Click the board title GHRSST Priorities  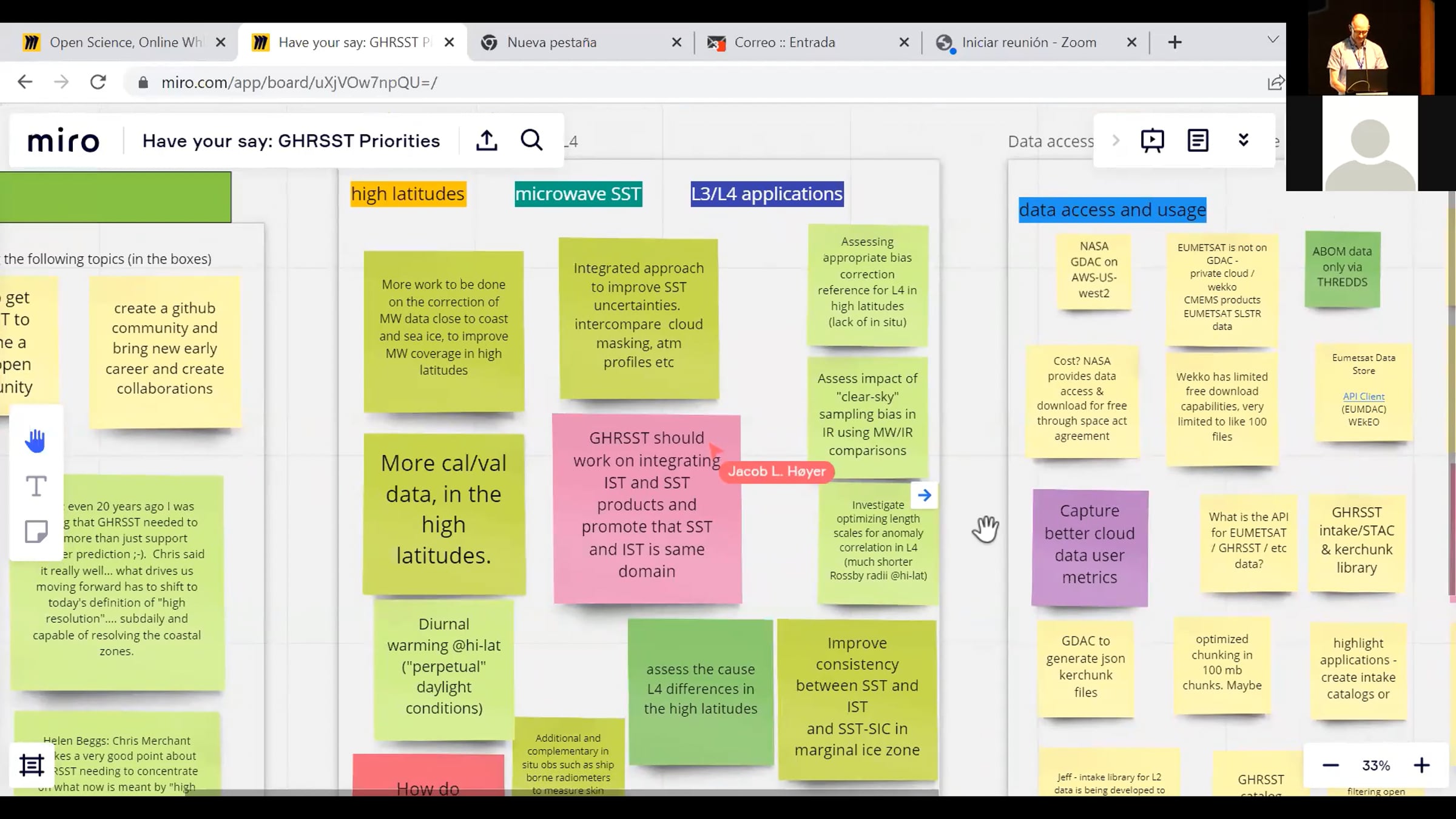coord(291,141)
